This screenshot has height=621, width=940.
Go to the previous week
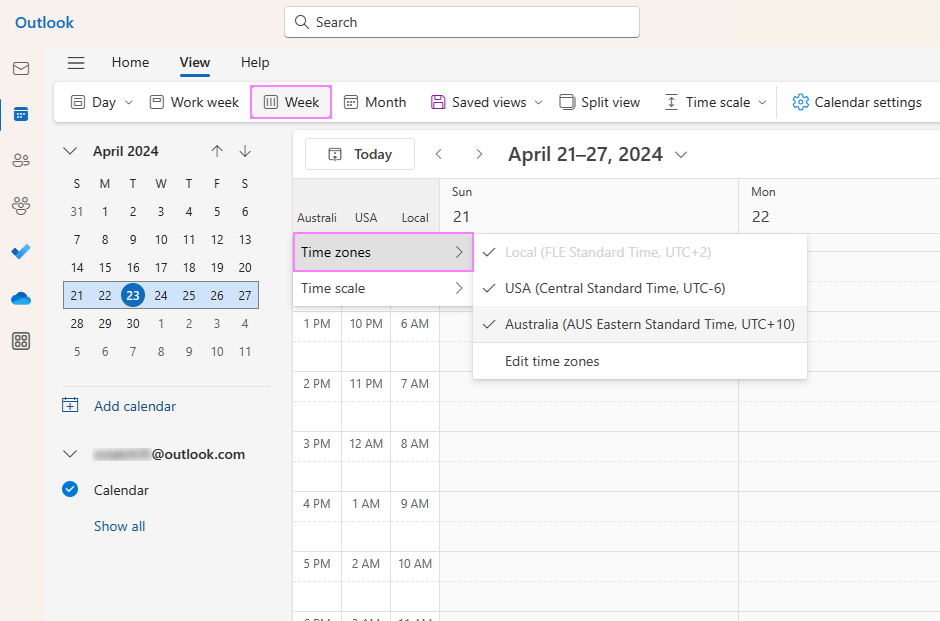coord(439,154)
